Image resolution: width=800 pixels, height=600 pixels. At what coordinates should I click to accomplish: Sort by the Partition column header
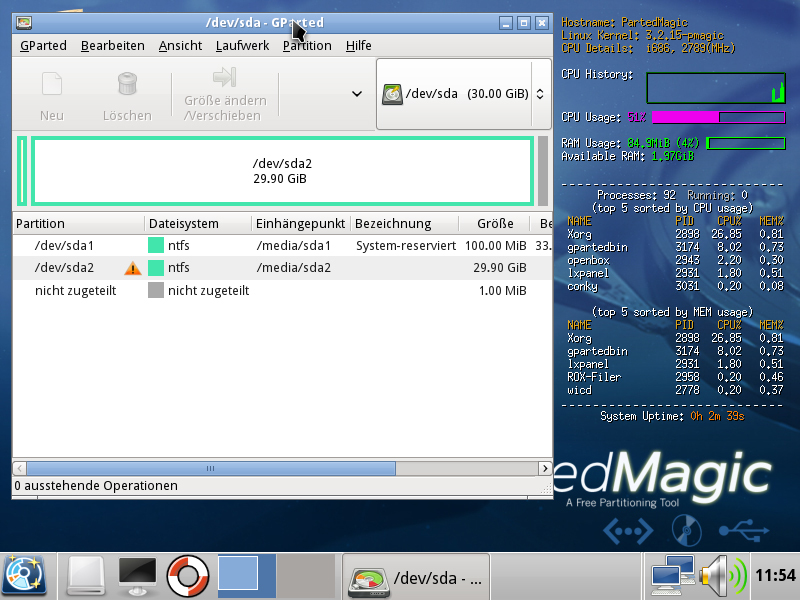[79, 223]
